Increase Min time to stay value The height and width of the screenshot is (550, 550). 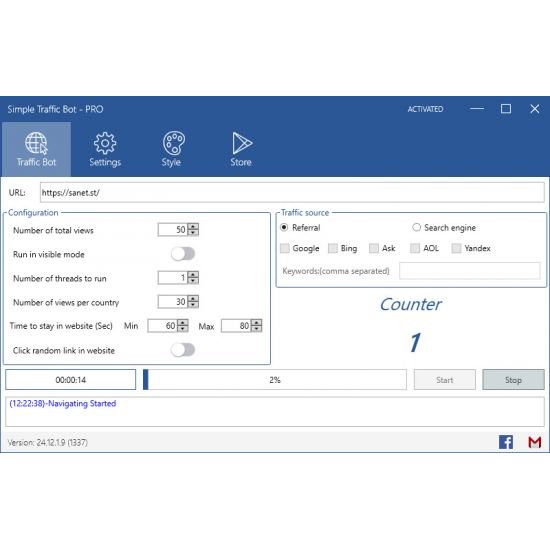(x=183, y=322)
